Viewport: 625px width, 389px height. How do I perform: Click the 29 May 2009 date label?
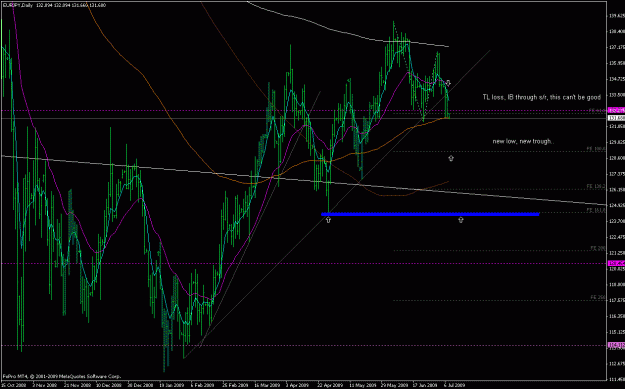[393, 386]
